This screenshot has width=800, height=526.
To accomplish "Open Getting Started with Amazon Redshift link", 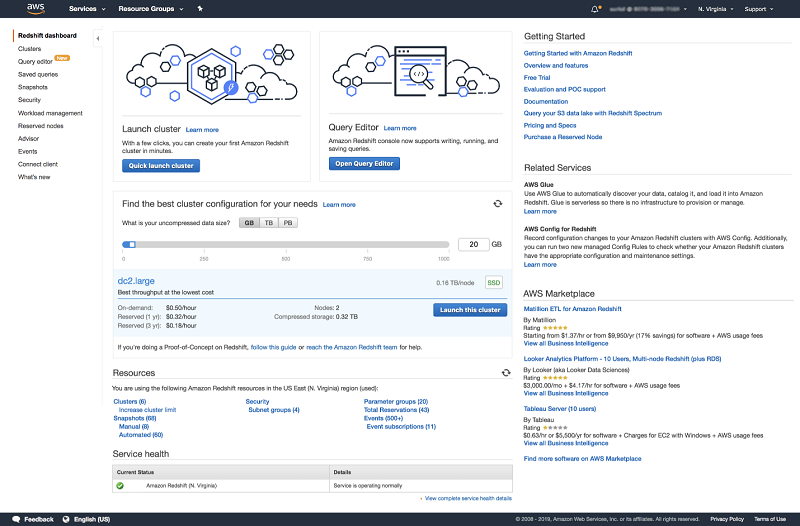I will coord(578,54).
